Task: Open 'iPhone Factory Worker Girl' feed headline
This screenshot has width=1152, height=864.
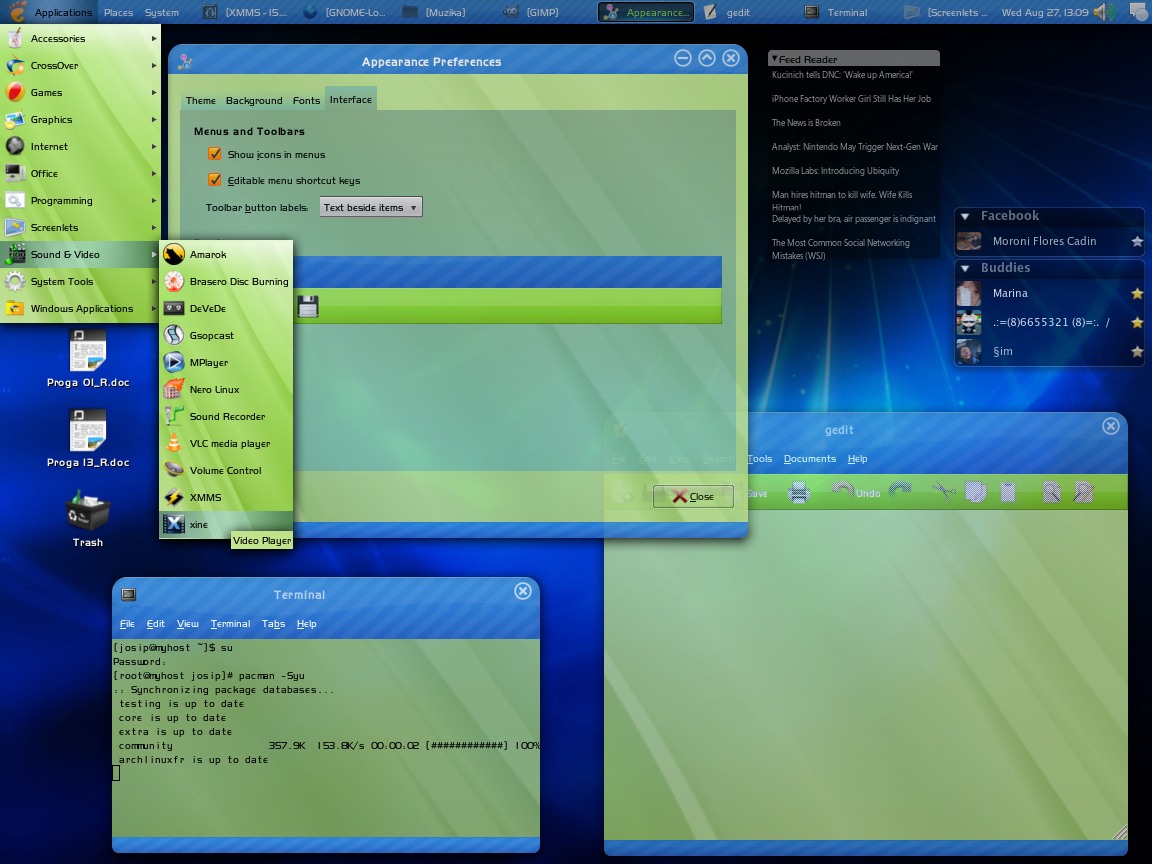Action: coord(851,98)
